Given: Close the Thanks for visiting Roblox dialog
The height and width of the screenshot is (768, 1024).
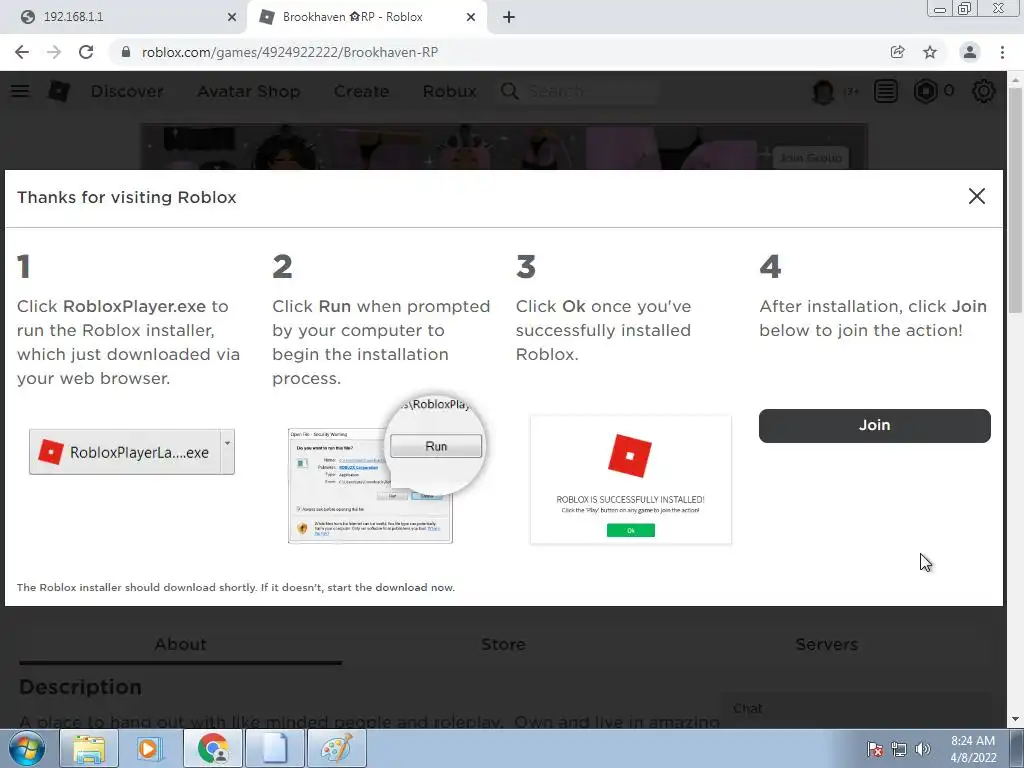Looking at the screenshot, I should tap(976, 196).
